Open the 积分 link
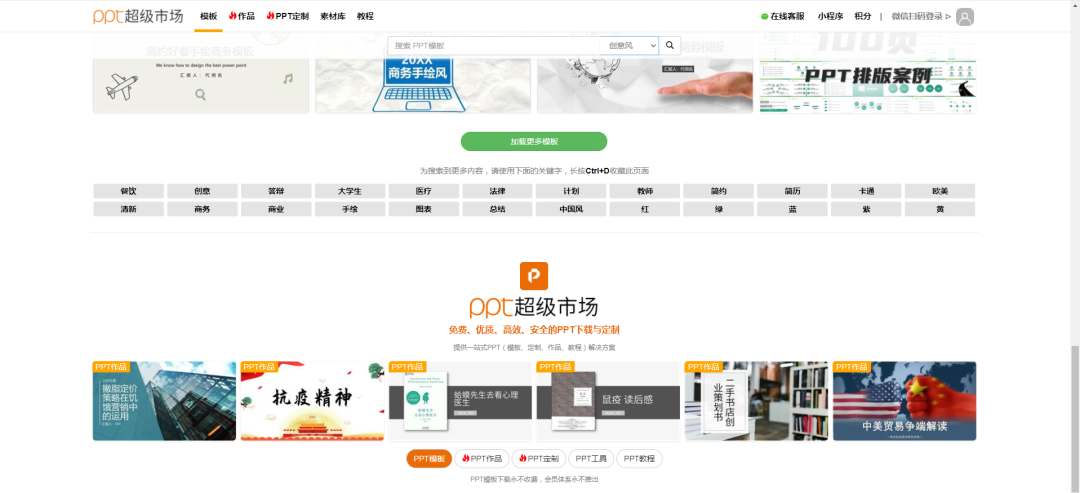Viewport: 1080px width, 493px height. 862,17
